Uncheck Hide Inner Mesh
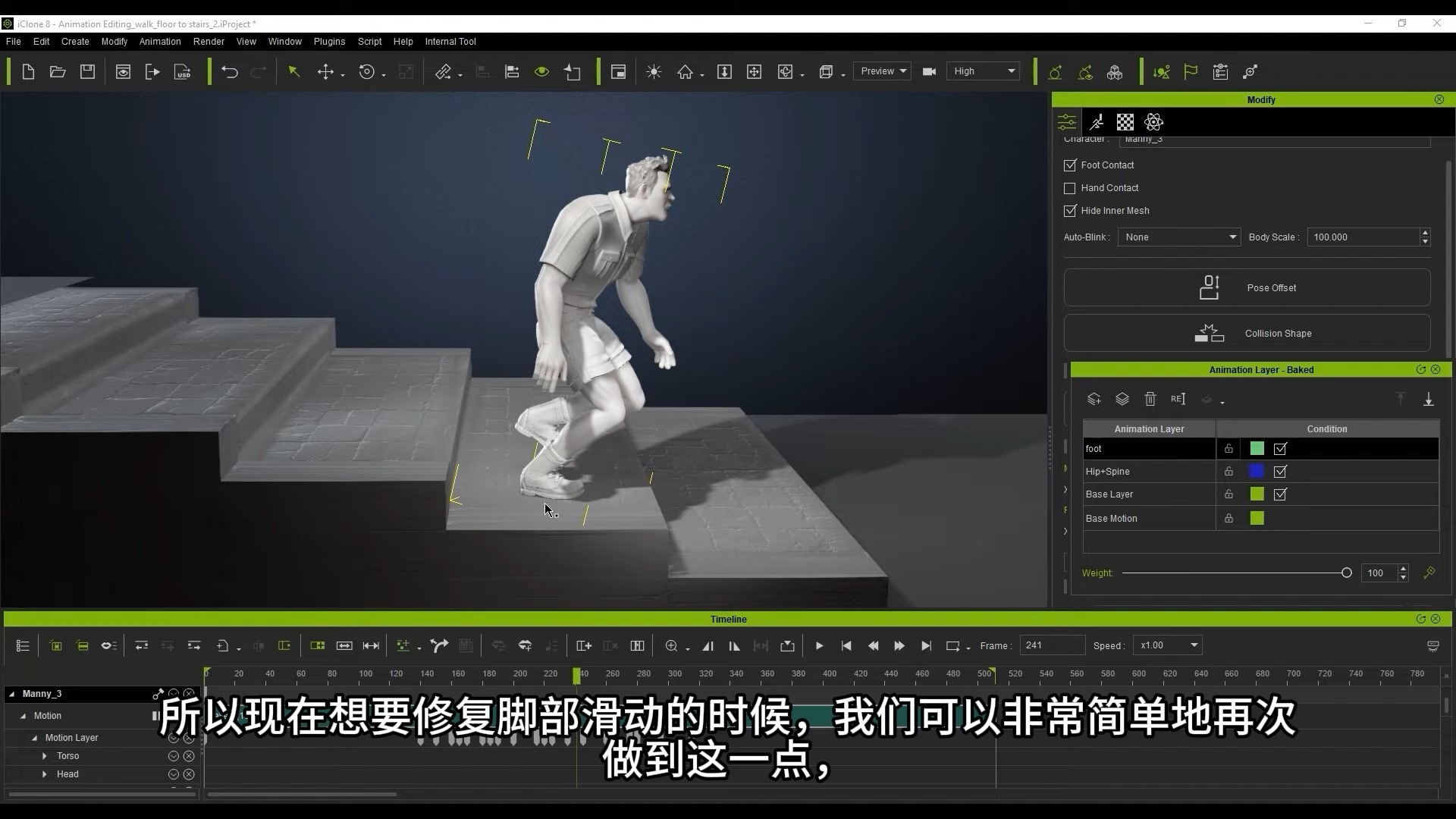 coord(1069,211)
